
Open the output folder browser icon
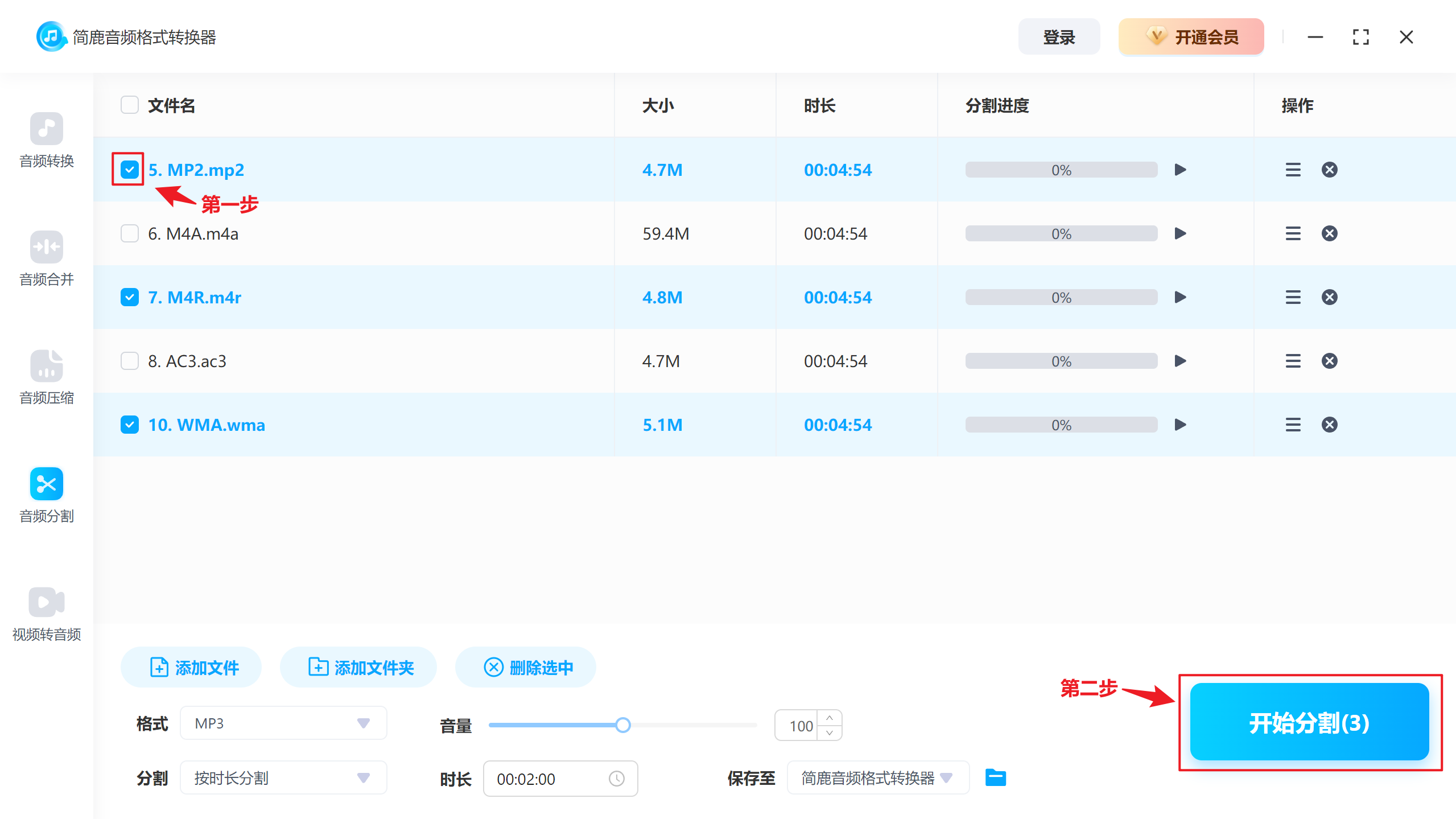pyautogui.click(x=995, y=777)
